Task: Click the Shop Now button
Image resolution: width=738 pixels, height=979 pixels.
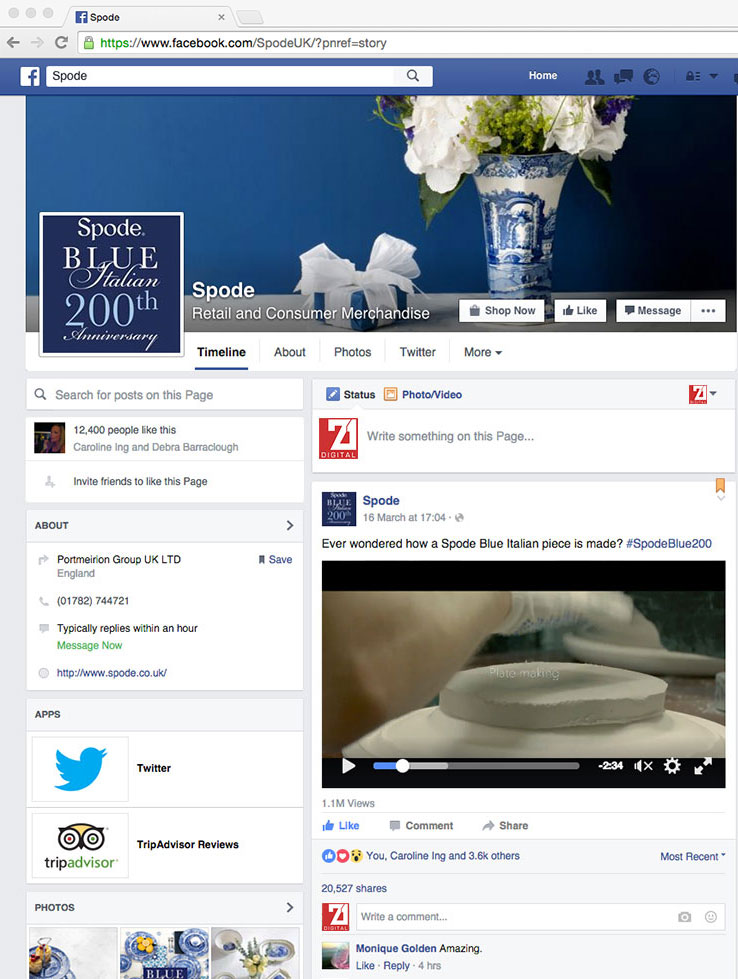Action: pos(502,310)
